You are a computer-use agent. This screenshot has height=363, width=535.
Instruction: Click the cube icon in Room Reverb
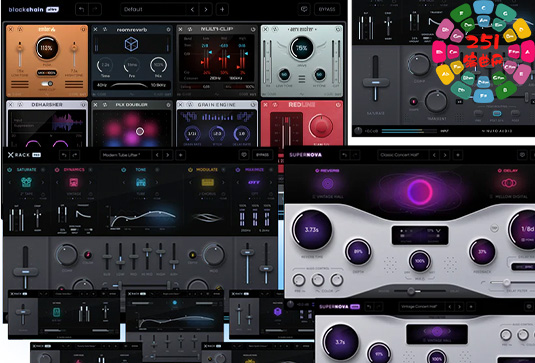pos(131,44)
